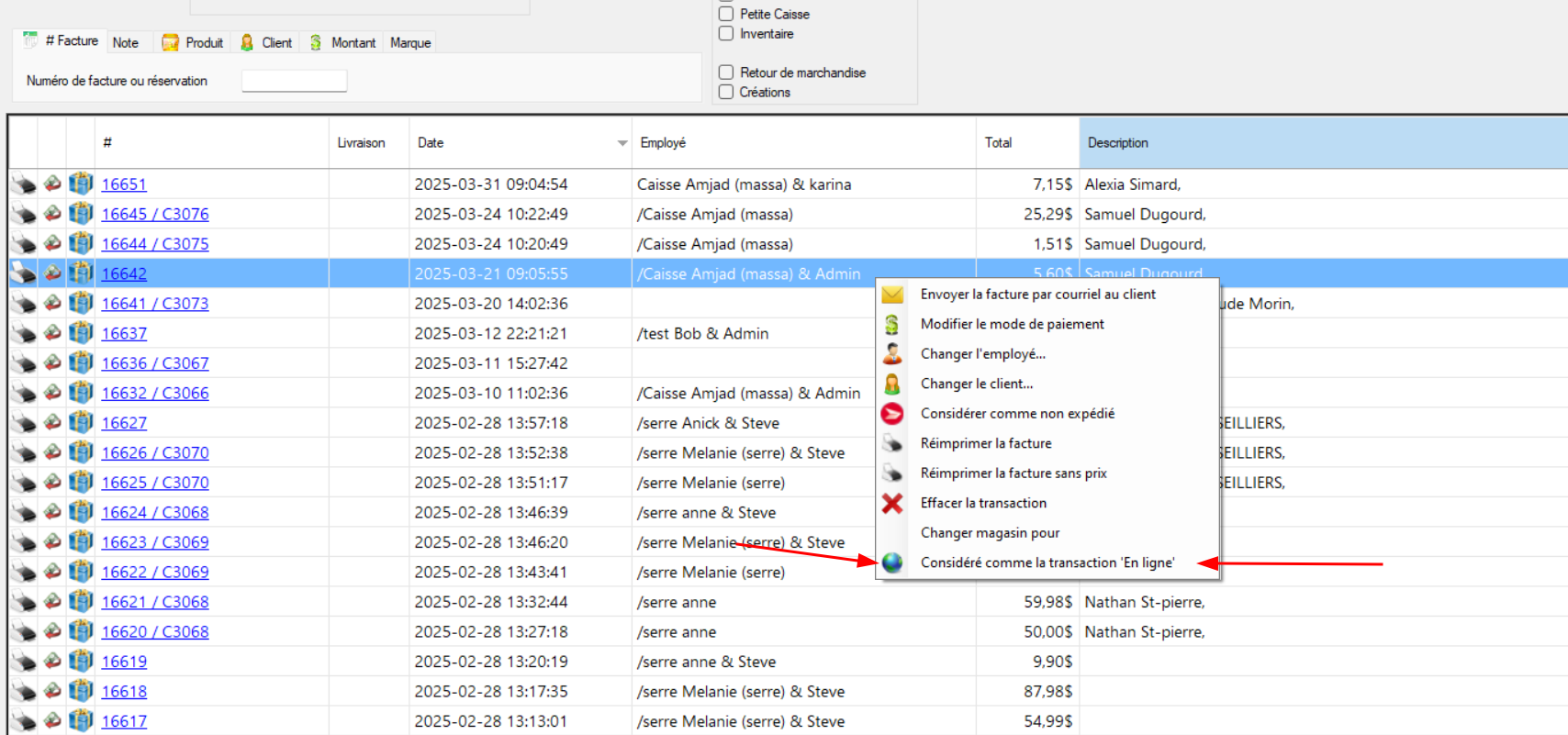This screenshot has width=1568, height=735.
Task: Click the red X delete transaction icon
Action: [892, 503]
